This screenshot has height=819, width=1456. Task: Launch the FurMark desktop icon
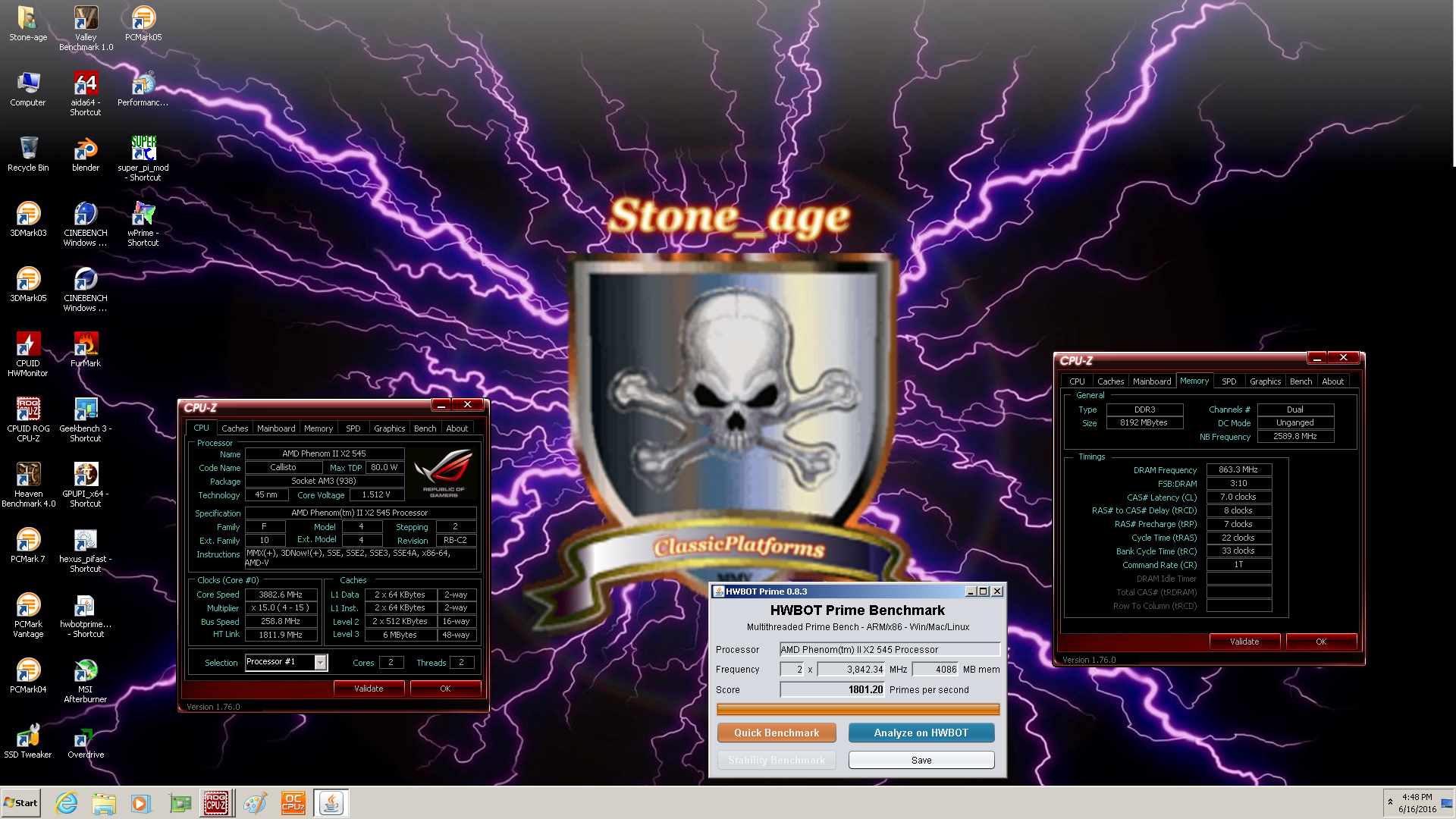coord(86,350)
